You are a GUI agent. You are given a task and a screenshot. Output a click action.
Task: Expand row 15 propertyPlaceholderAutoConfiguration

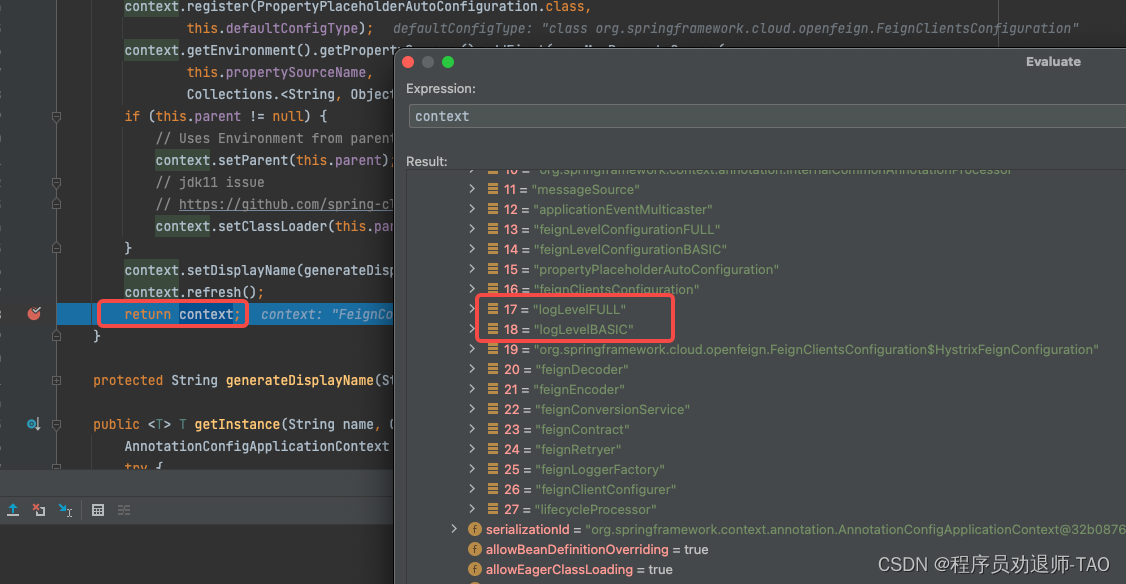coord(472,269)
